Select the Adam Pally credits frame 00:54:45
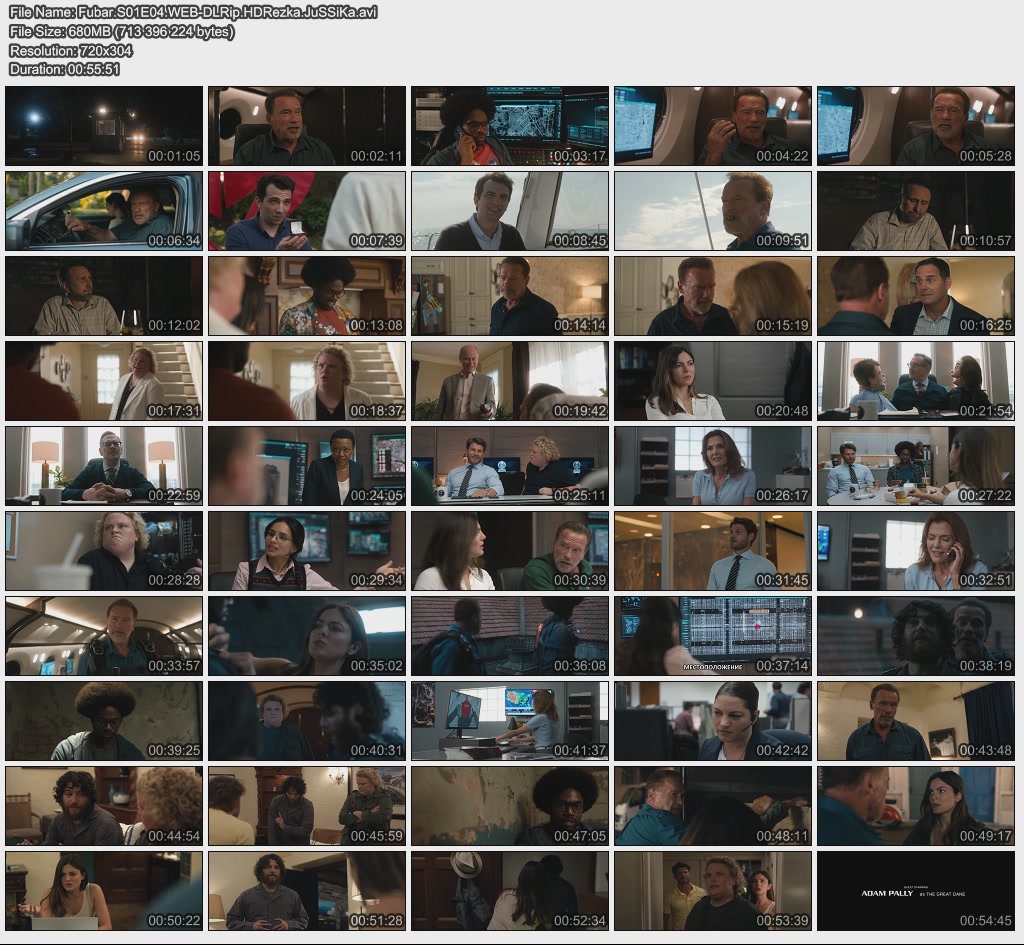The height and width of the screenshot is (945, 1024). point(916,891)
